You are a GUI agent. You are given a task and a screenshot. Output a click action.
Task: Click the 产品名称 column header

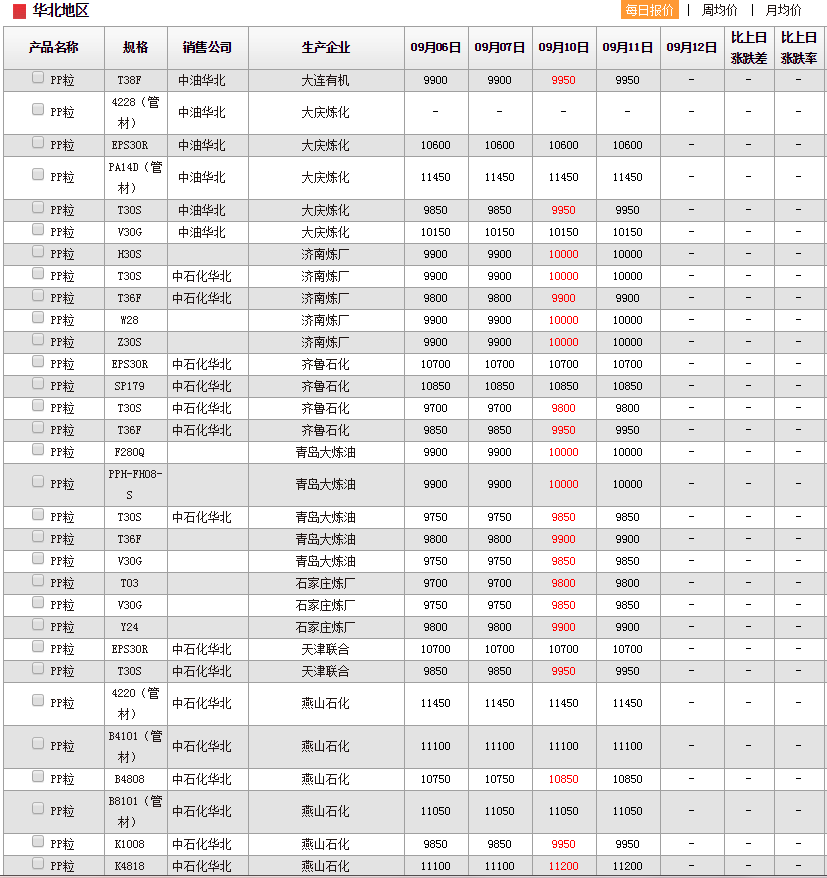coord(54,48)
